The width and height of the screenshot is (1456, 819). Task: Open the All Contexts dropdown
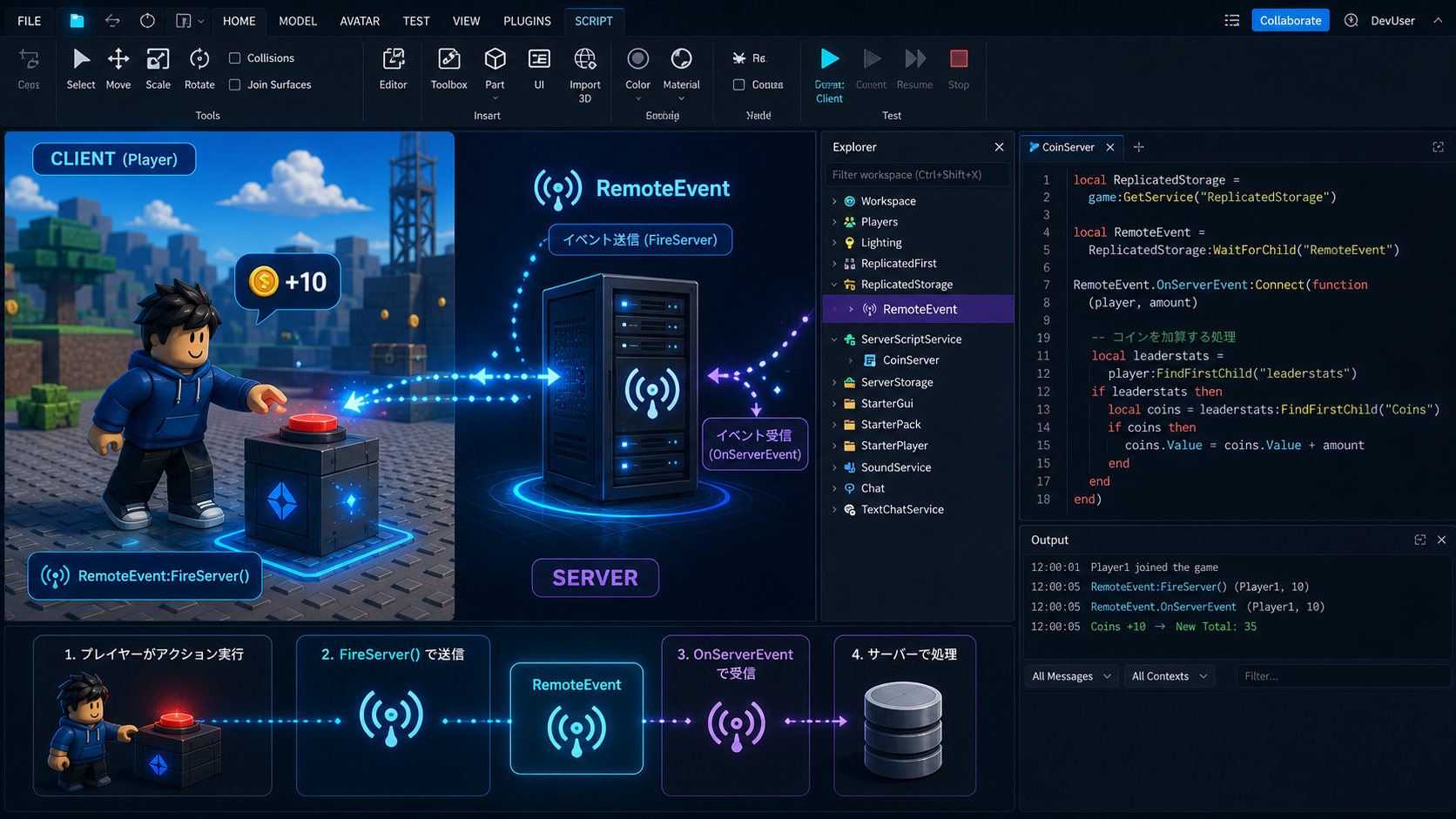pos(1169,676)
